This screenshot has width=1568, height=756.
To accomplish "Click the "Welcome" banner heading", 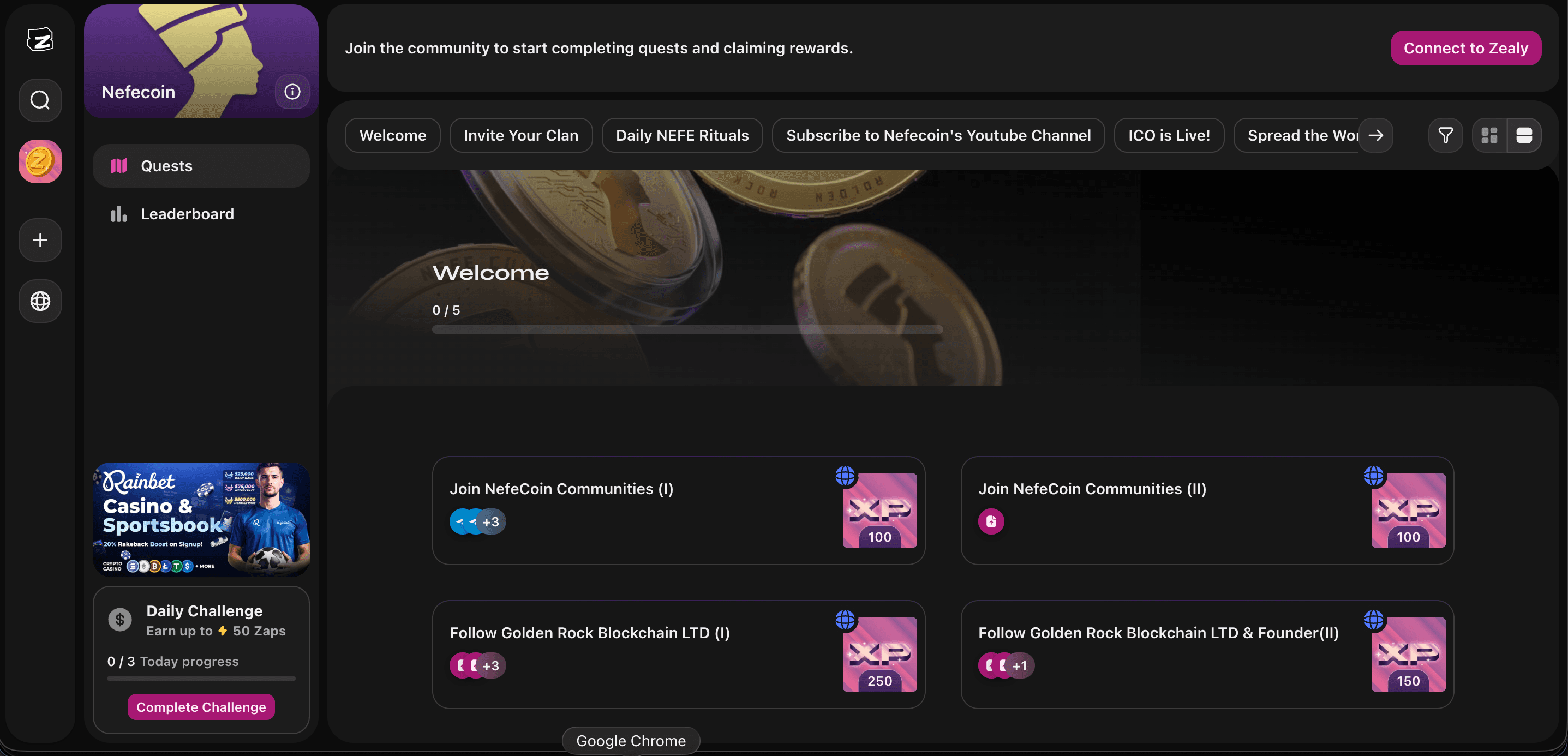I will pyautogui.click(x=490, y=273).
